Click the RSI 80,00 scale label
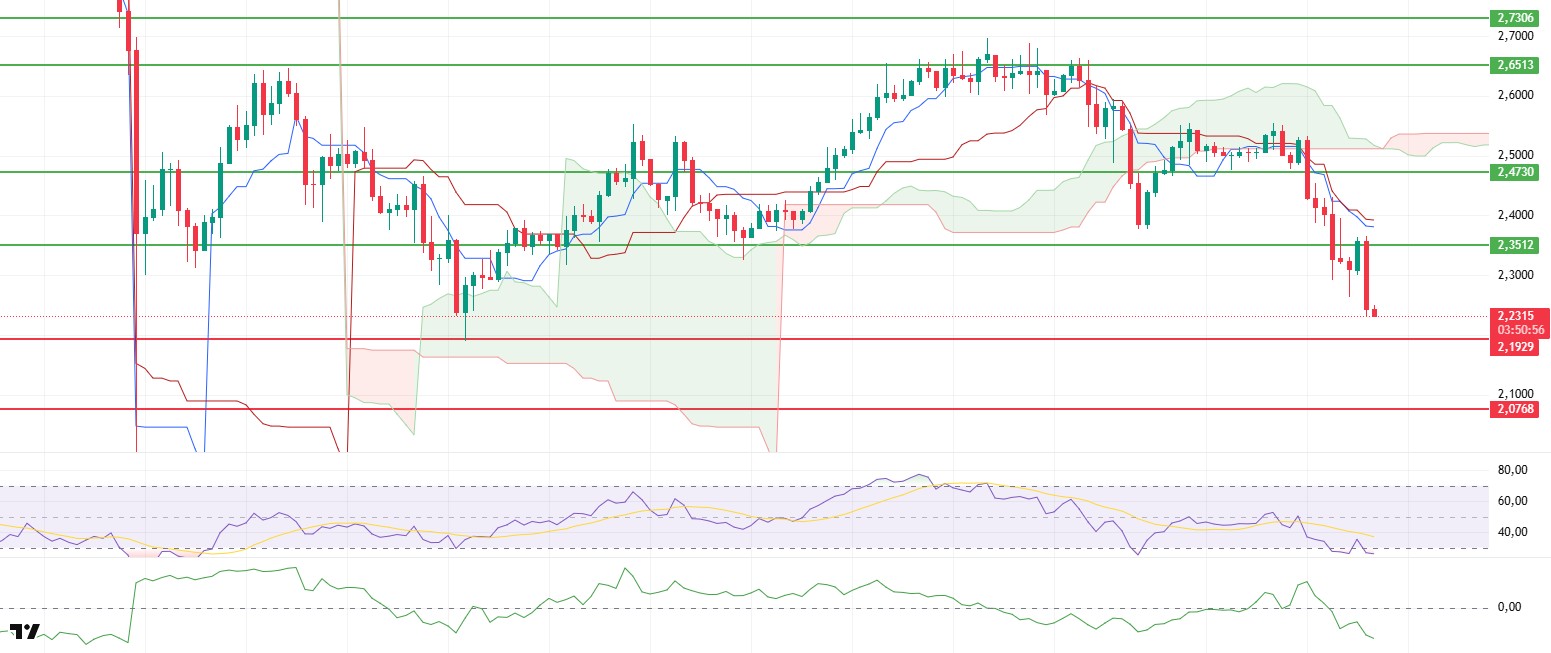1551x653 pixels. click(1512, 470)
